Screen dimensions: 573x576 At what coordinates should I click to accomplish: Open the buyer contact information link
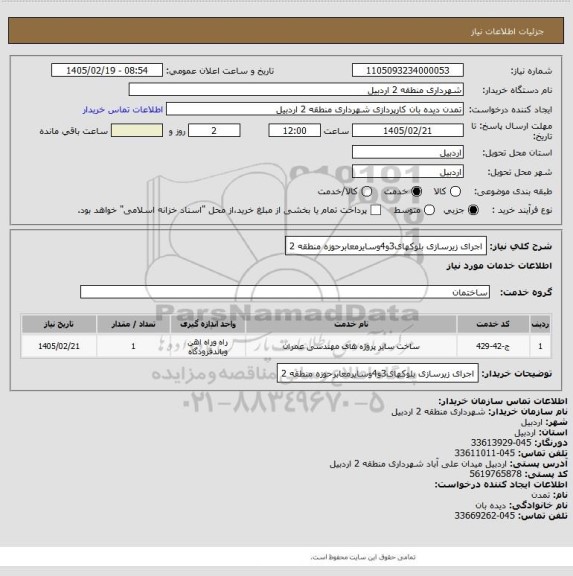point(123,109)
